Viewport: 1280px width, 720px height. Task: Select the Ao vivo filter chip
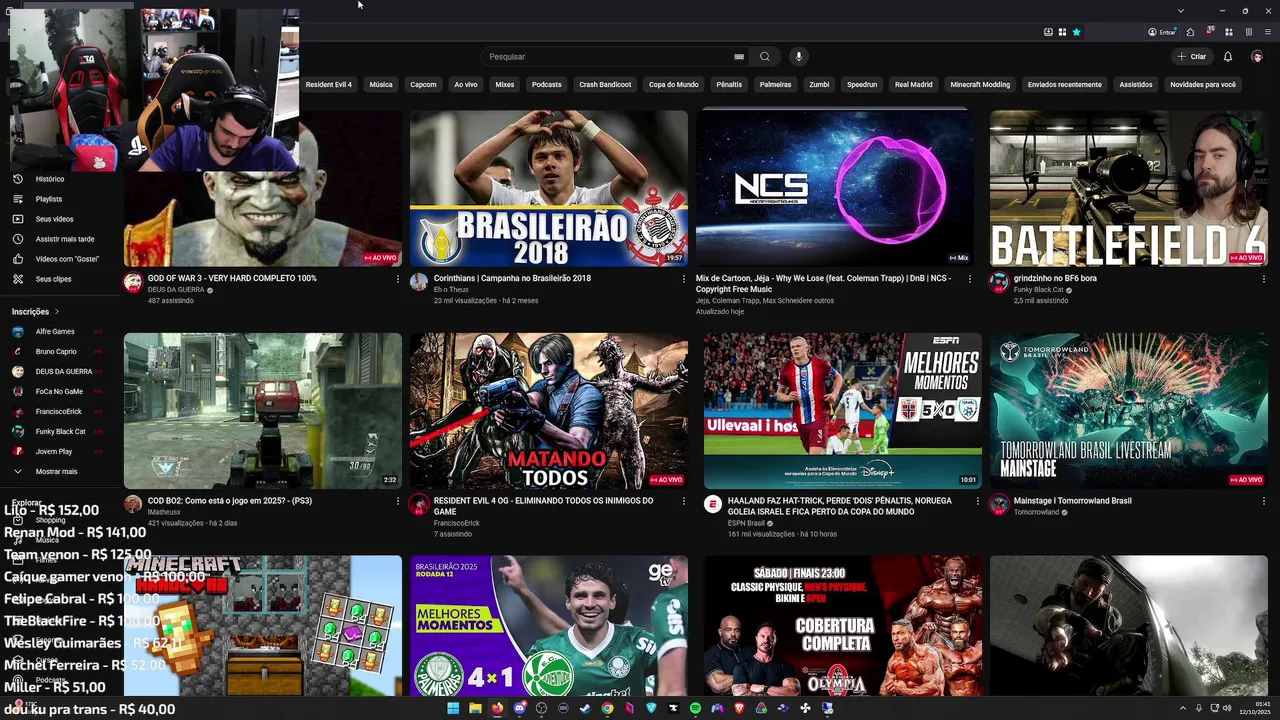click(466, 85)
